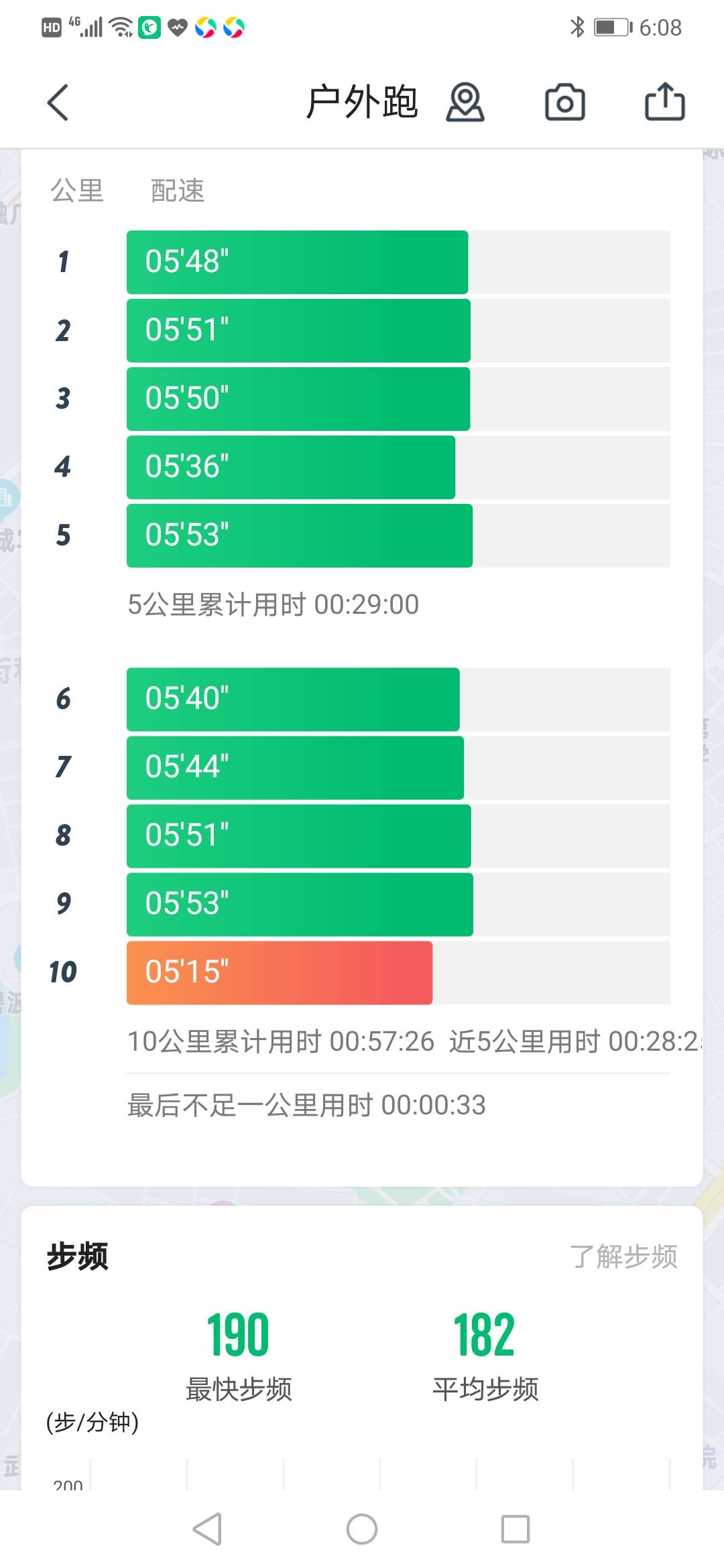This screenshot has height=1568, width=724.
Task: Tap the back arrow icon
Action: (58, 103)
